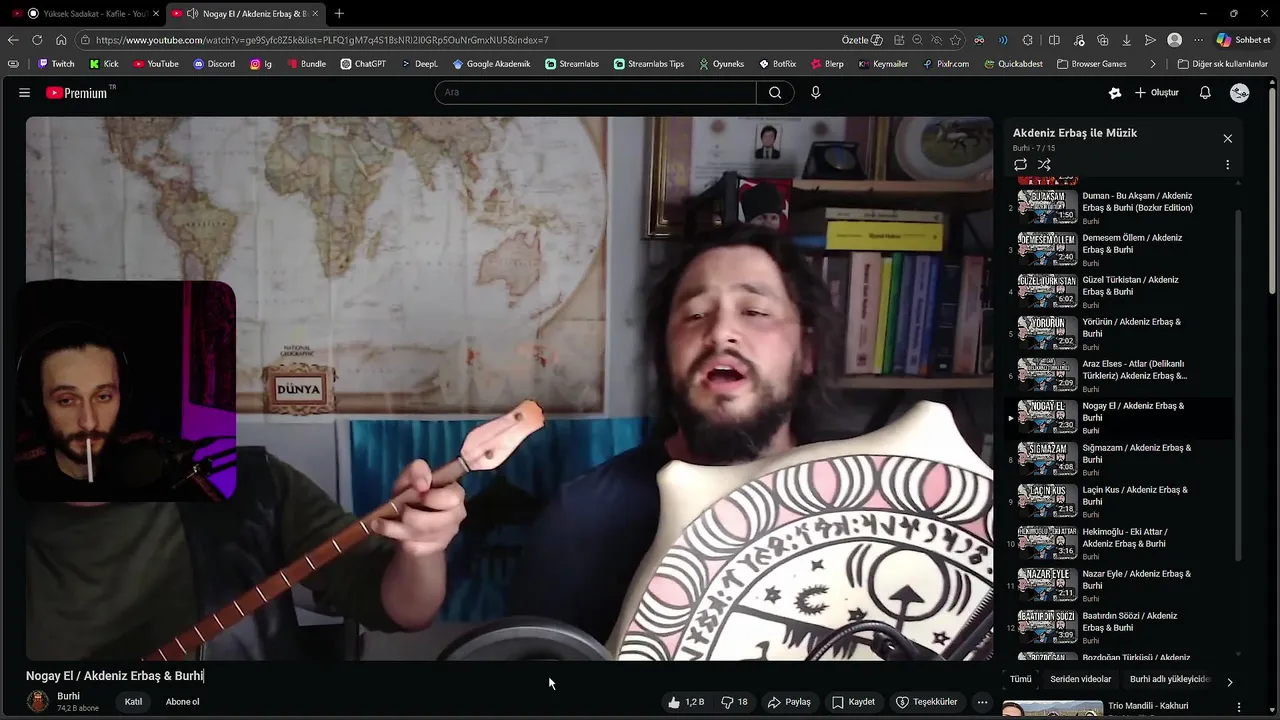The image size is (1280, 720).
Task: Expand the Browser Games bookmark folder
Action: (1091, 64)
